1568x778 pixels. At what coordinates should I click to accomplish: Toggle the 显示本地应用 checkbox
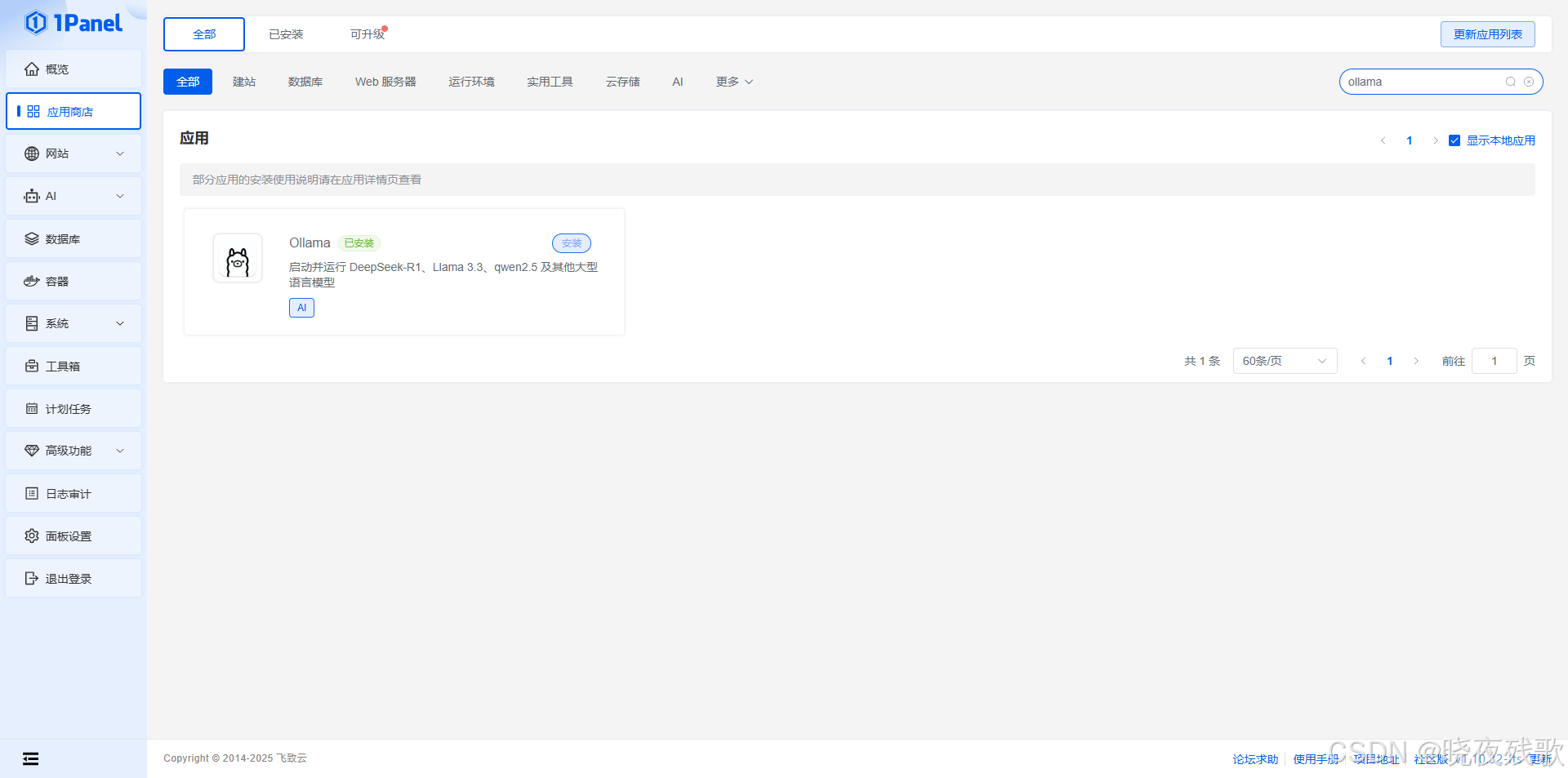click(x=1454, y=140)
